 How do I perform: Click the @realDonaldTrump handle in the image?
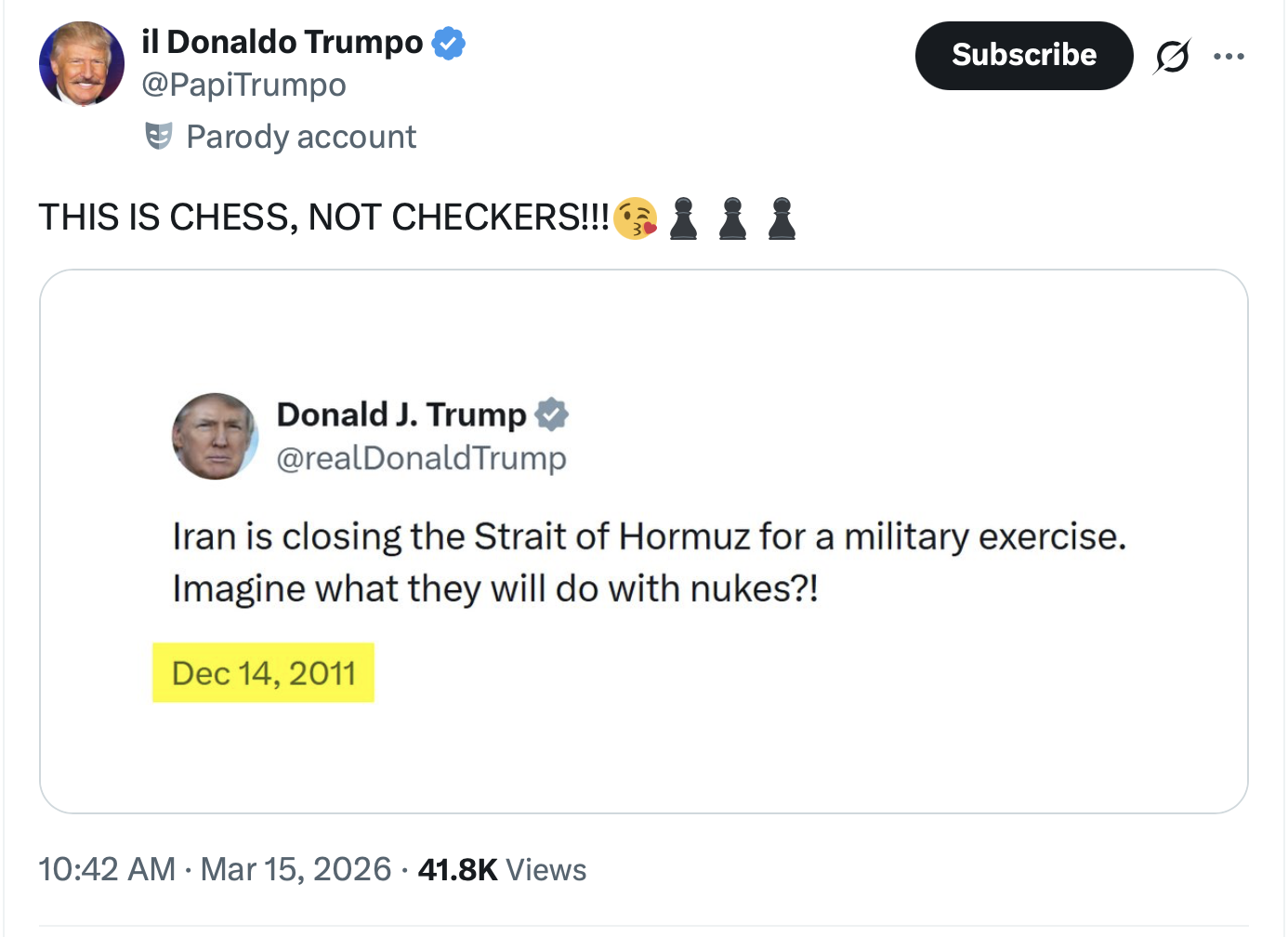click(x=421, y=457)
